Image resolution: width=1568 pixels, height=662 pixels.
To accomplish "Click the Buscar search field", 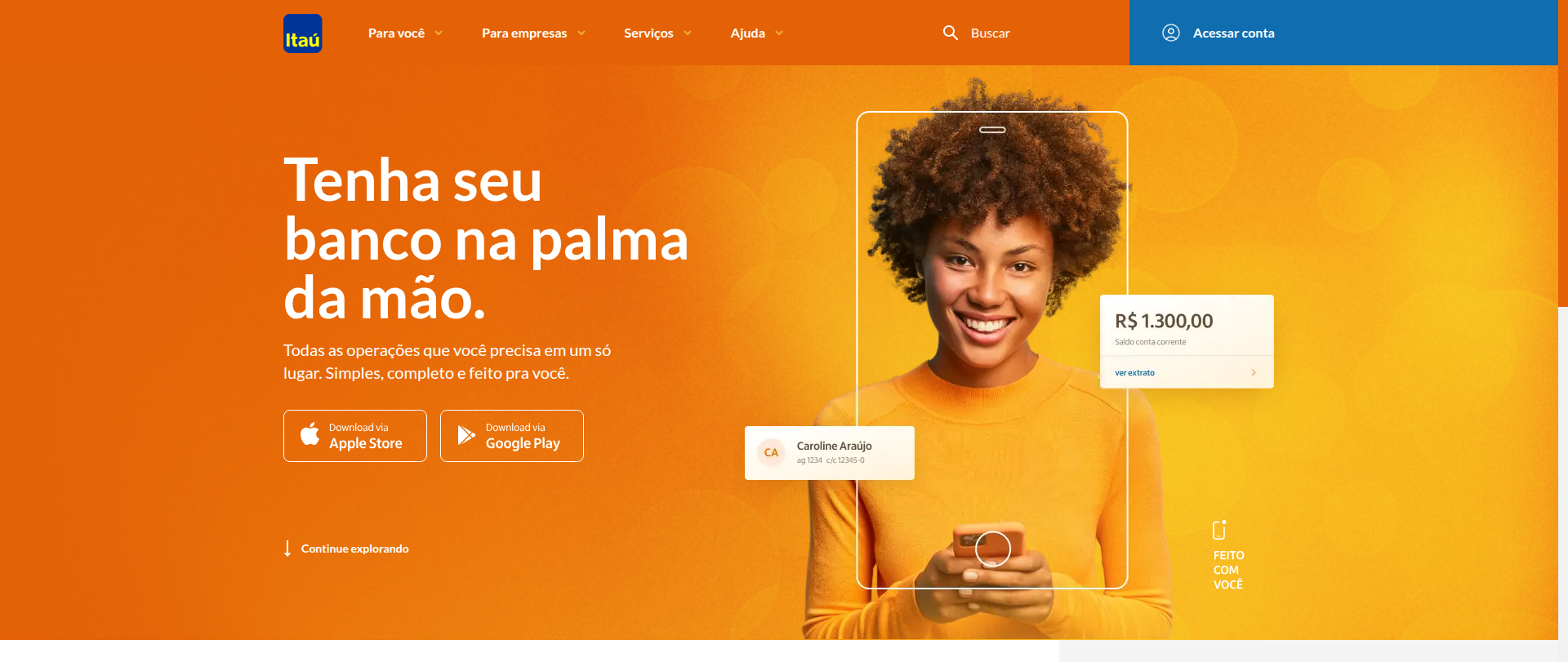I will [x=977, y=33].
